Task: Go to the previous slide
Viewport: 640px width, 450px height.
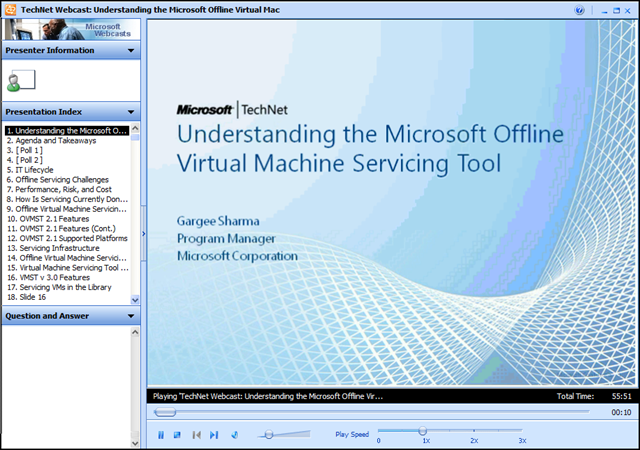Action: pos(197,435)
